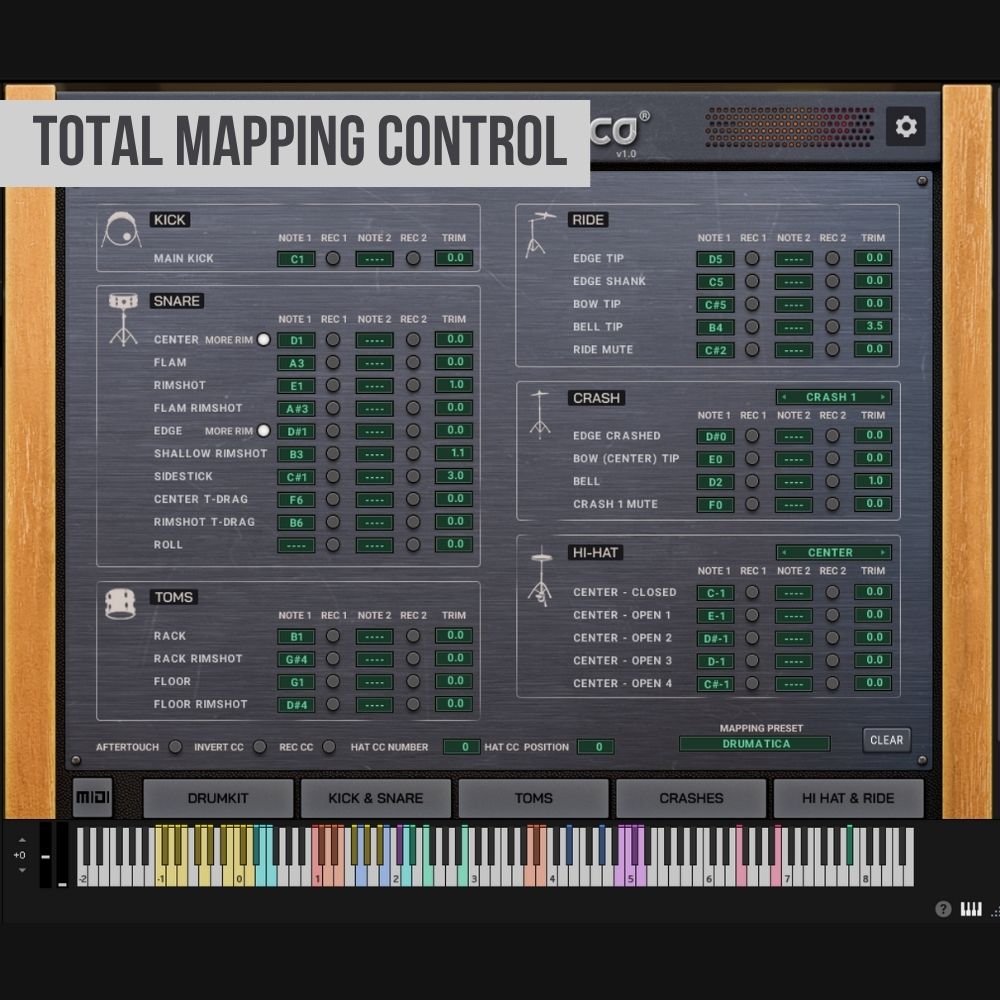Click the hi-hat stand icon

(x=540, y=578)
